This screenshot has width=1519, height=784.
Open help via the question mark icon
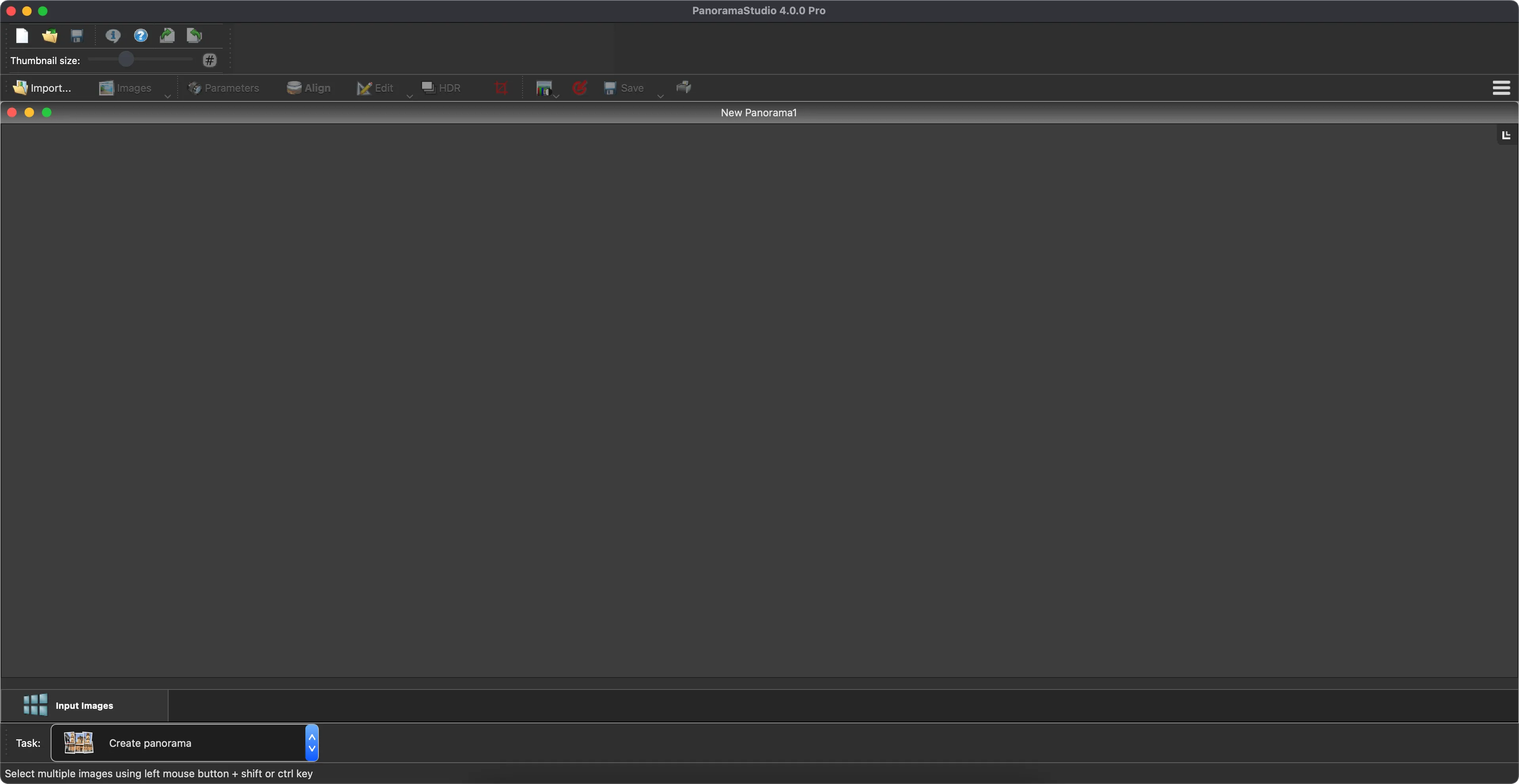click(x=140, y=36)
